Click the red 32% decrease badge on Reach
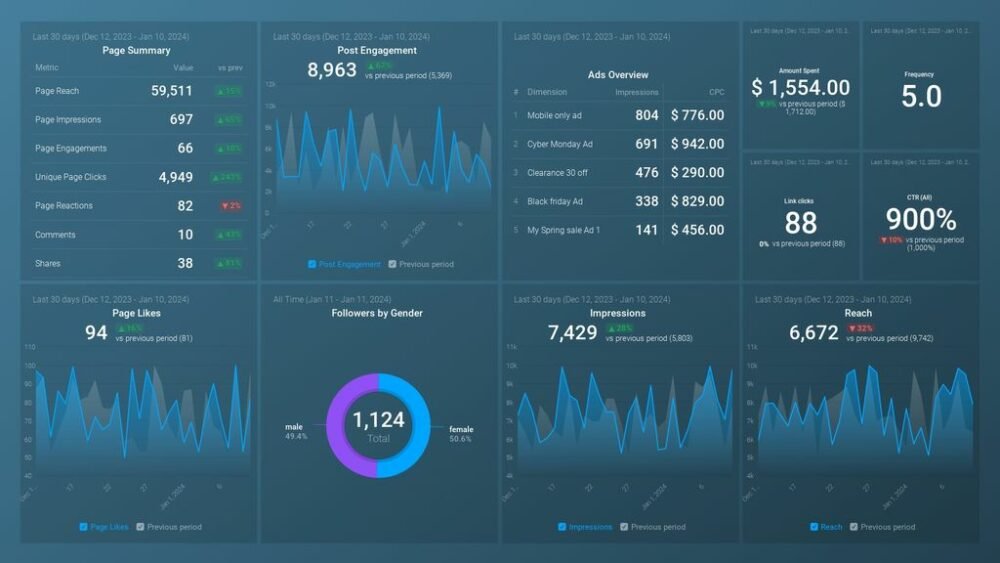Image resolution: width=1000 pixels, height=563 pixels. (860, 328)
